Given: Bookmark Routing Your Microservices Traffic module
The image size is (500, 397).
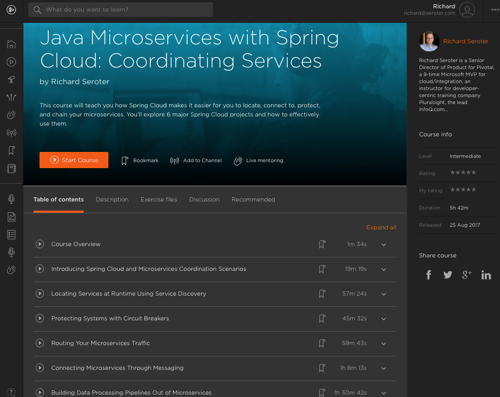Looking at the screenshot, I should coord(322,343).
